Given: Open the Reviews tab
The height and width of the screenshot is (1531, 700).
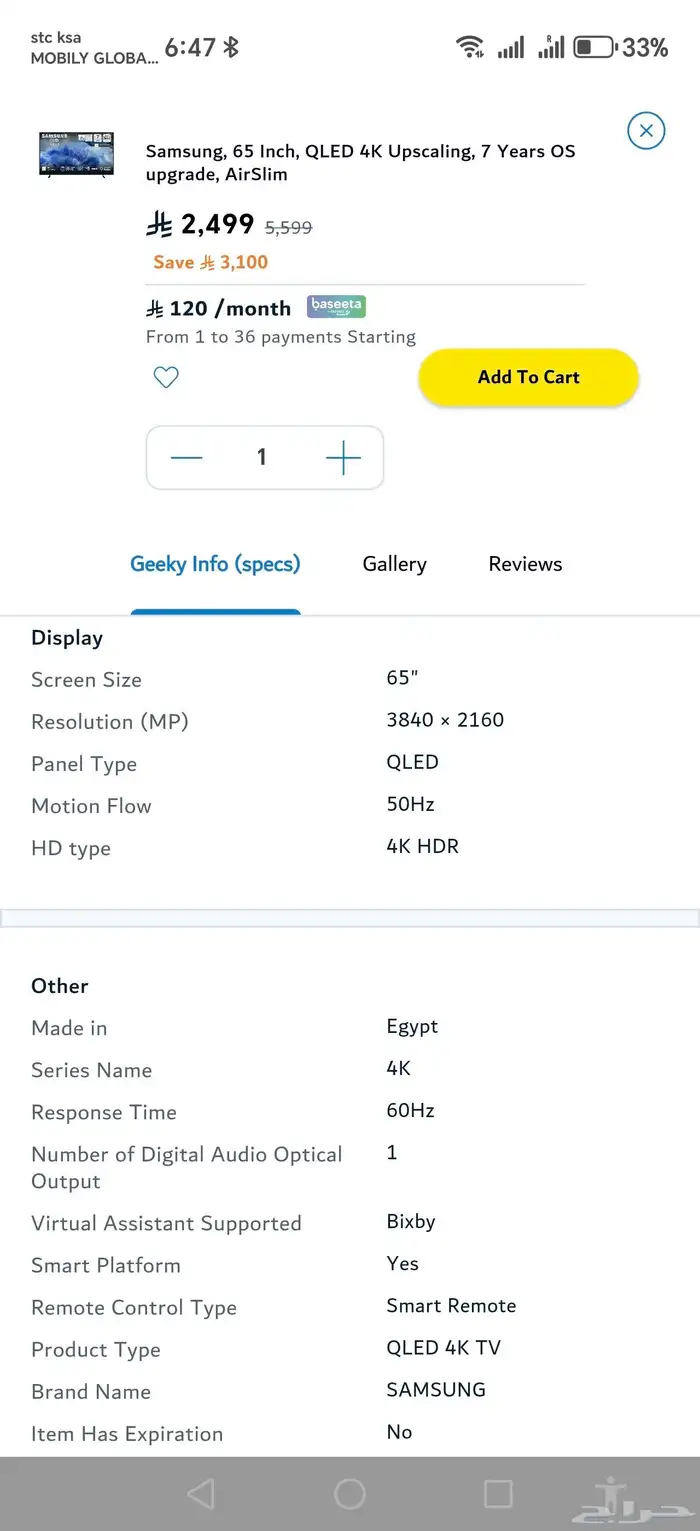Looking at the screenshot, I should pyautogui.click(x=525, y=564).
